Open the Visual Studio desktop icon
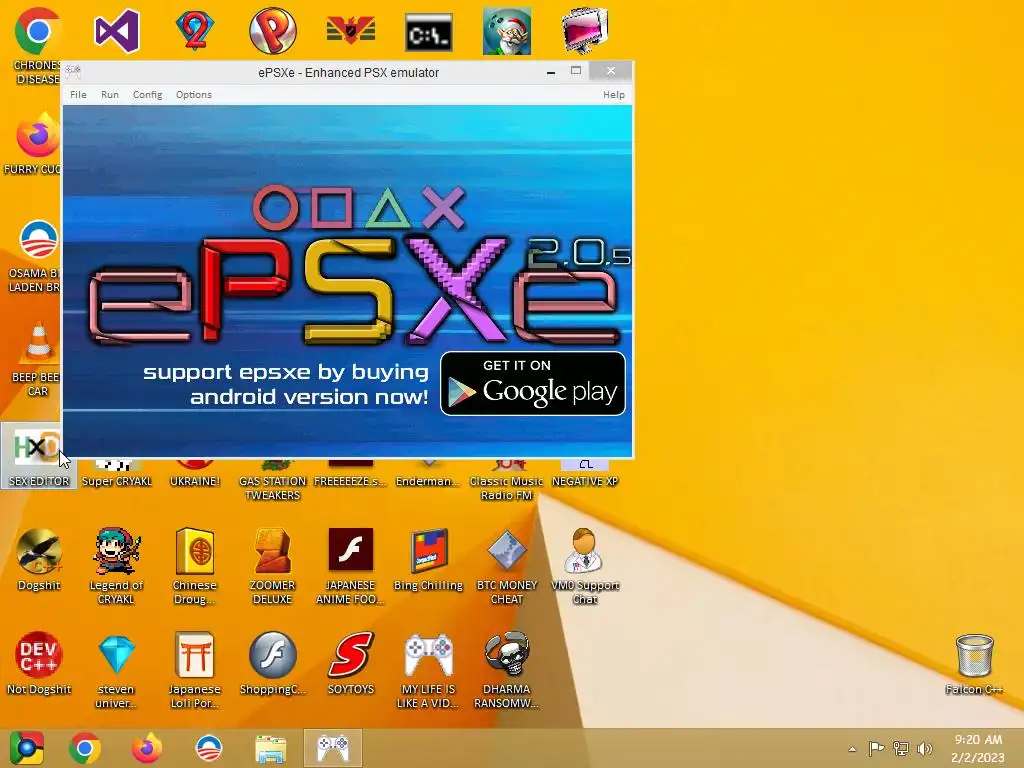This screenshot has height=768, width=1024. click(117, 31)
